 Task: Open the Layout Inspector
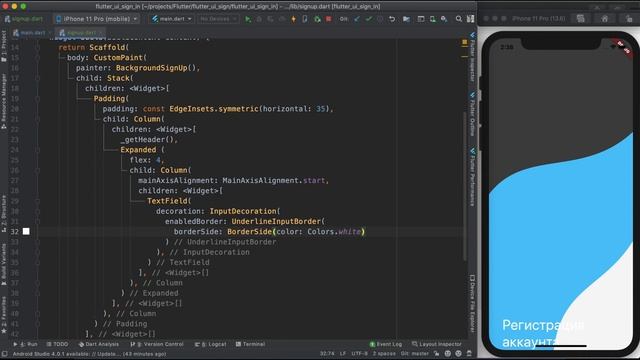[x=436, y=344]
